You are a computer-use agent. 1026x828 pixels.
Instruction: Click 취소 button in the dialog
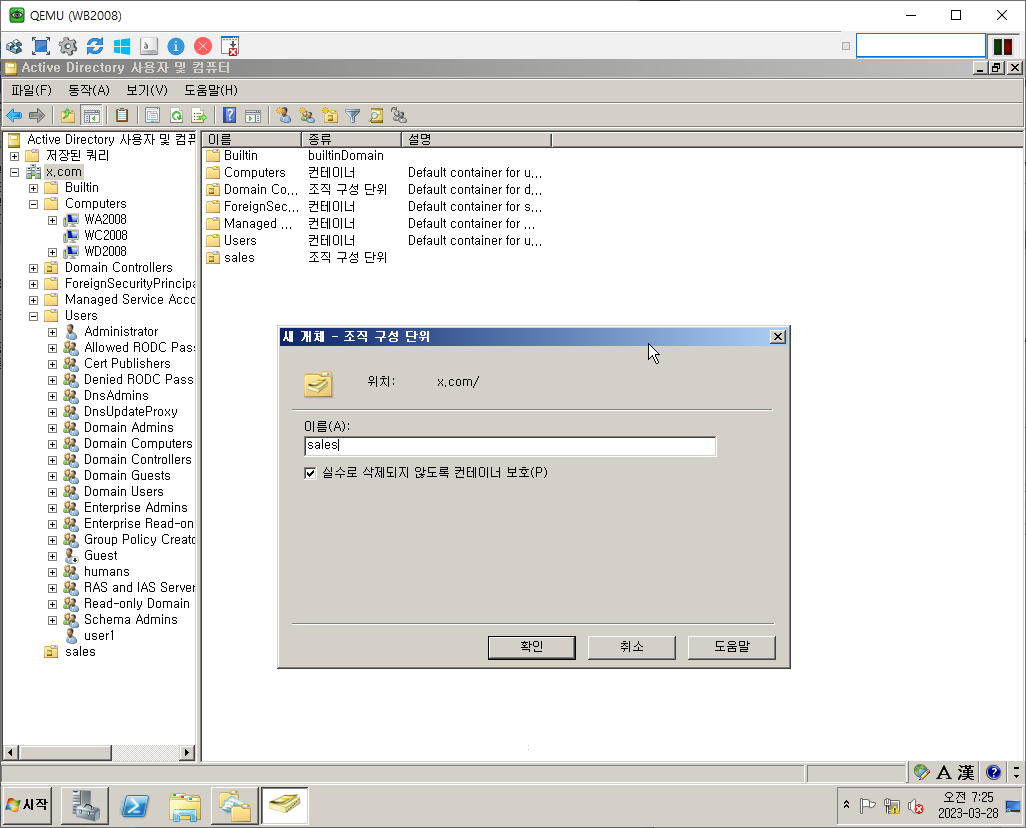[x=631, y=647]
